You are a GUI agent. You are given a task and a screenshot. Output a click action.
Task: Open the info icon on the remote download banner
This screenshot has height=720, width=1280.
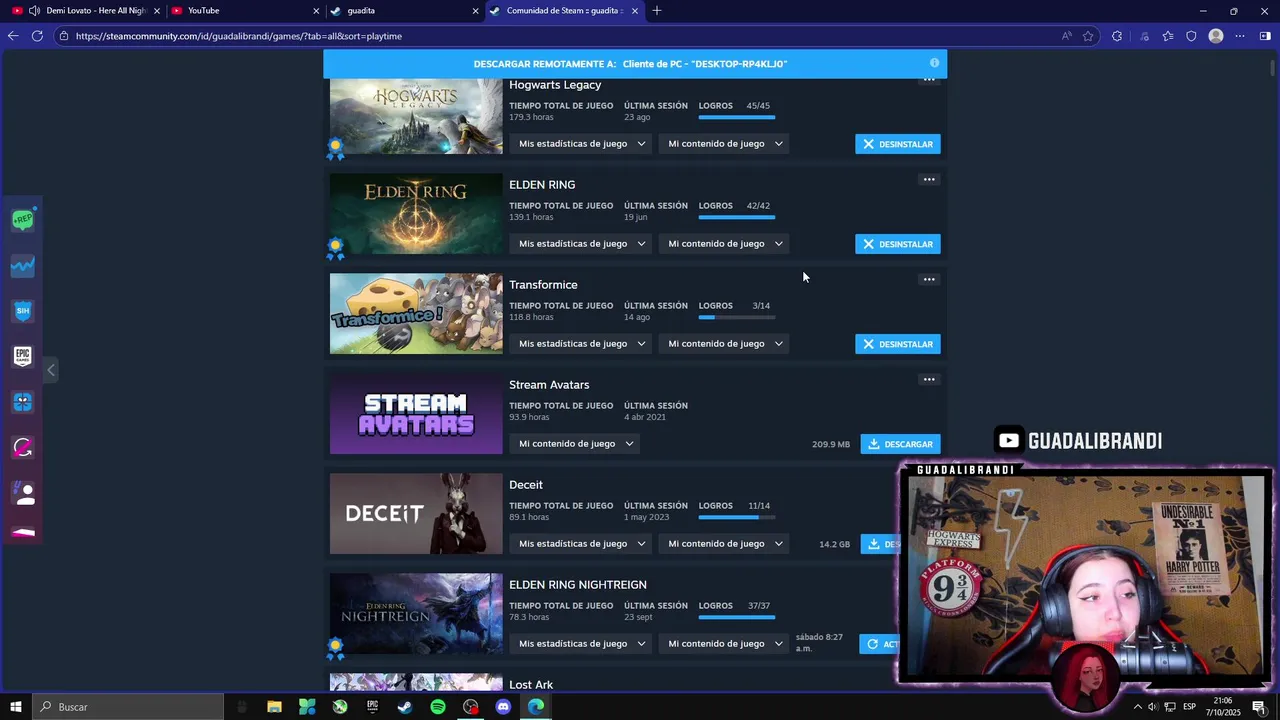(x=934, y=63)
